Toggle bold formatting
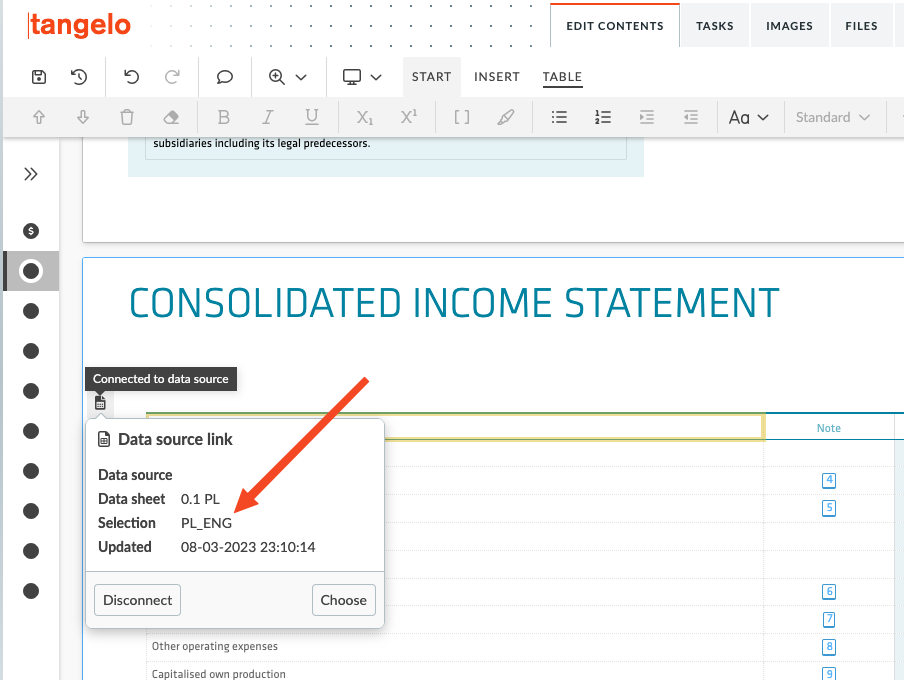This screenshot has height=680, width=904. (x=224, y=117)
